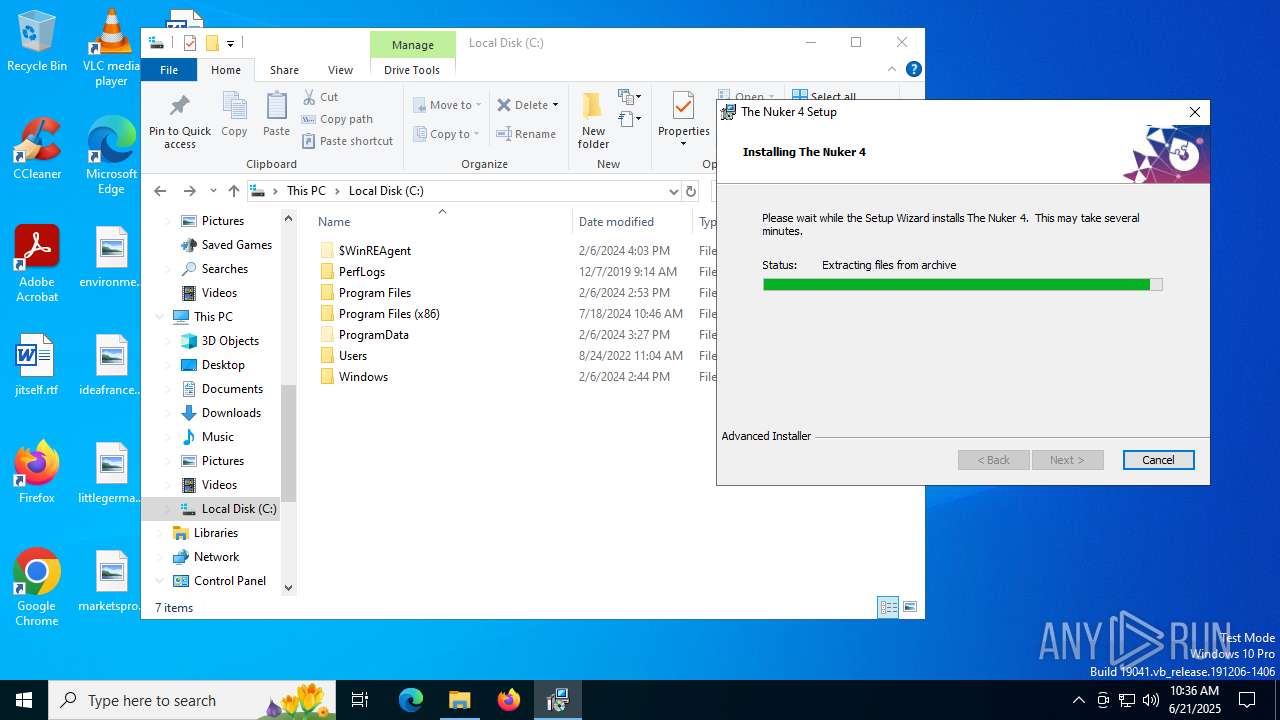The height and width of the screenshot is (720, 1280).
Task: Click the Cut scissors command
Action: click(x=320, y=97)
